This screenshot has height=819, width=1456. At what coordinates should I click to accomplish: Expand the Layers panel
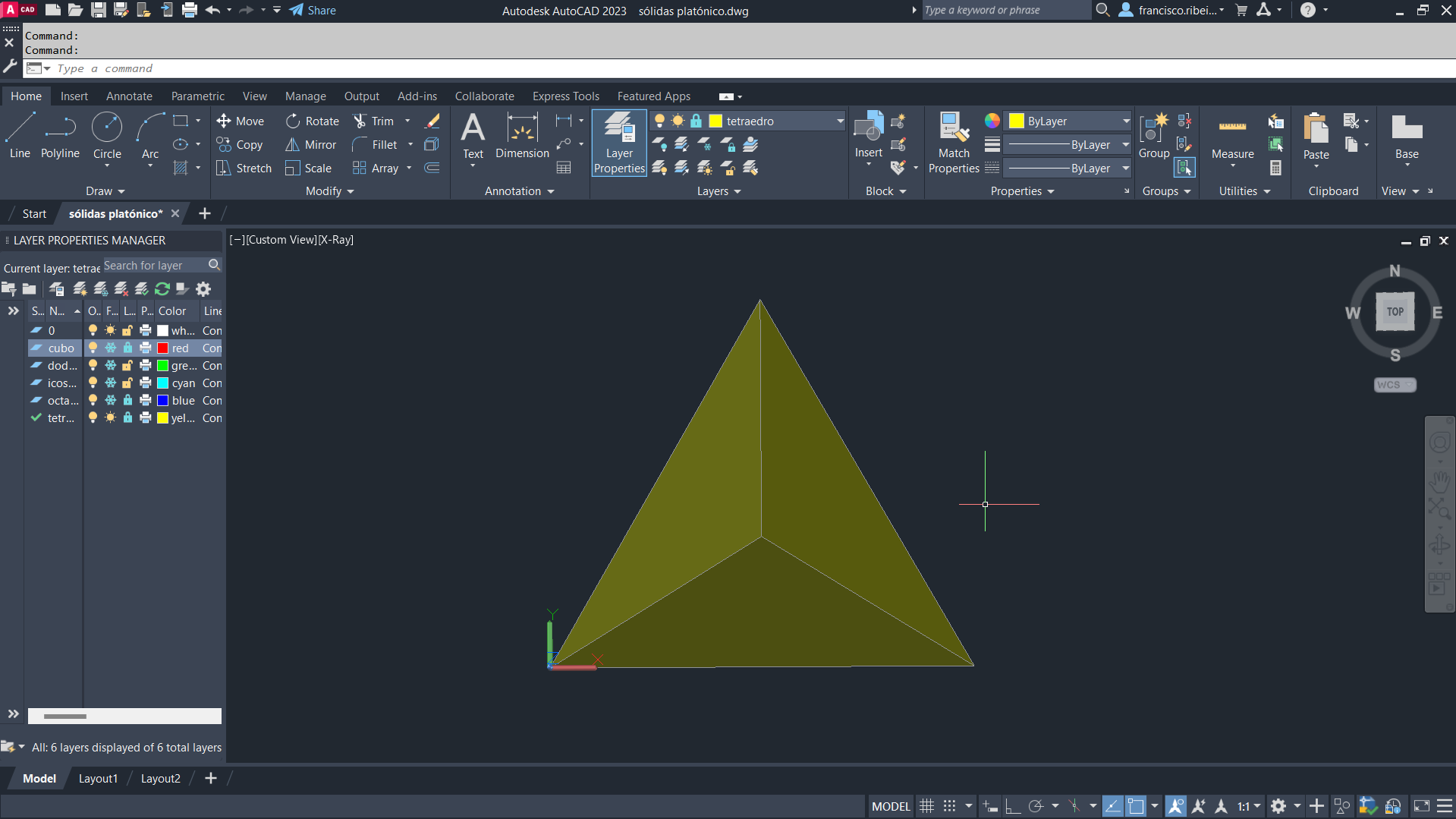pyautogui.click(x=719, y=191)
